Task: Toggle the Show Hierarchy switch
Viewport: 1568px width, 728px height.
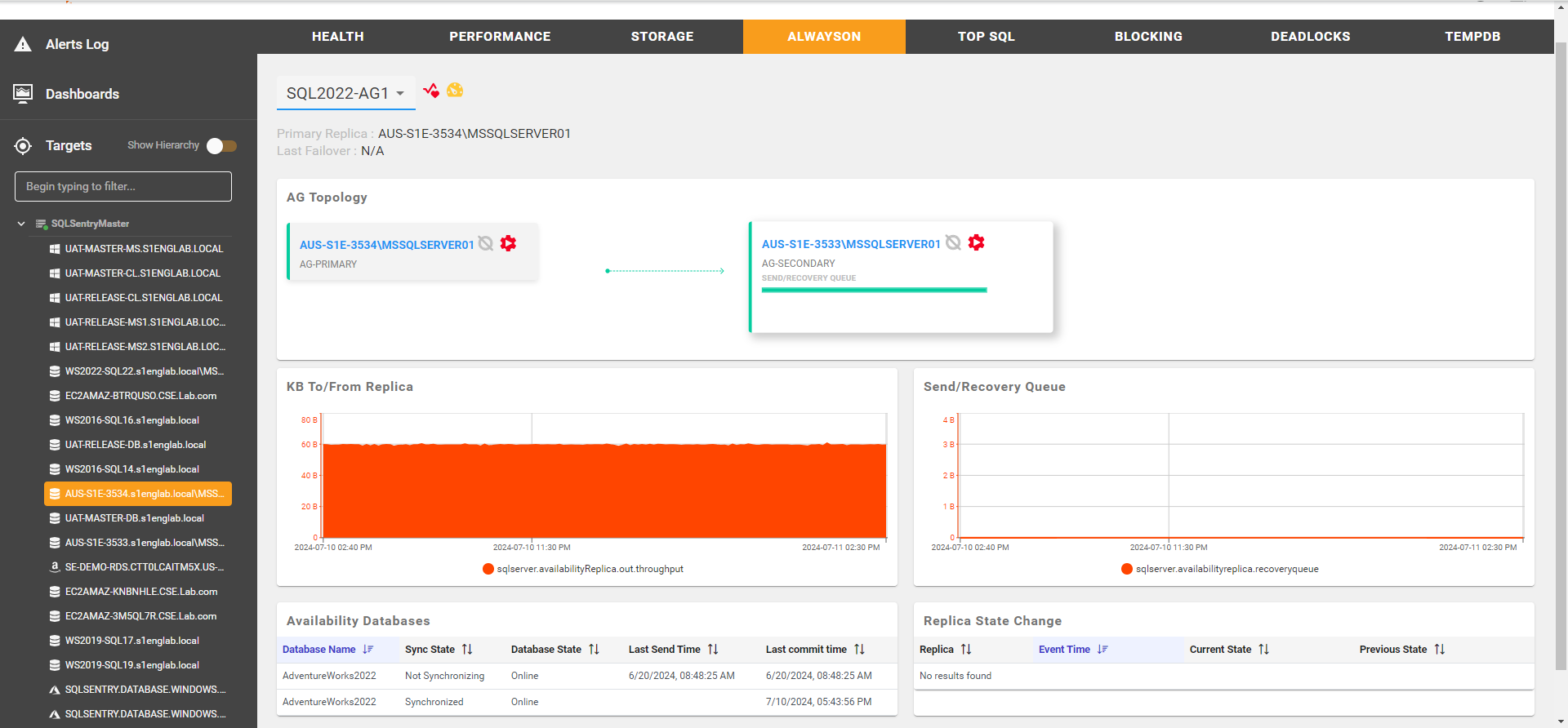Action: click(x=221, y=146)
